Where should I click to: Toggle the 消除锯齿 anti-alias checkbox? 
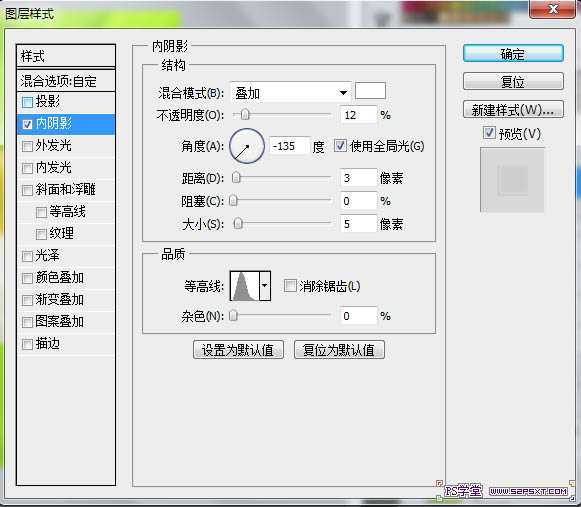pos(290,286)
